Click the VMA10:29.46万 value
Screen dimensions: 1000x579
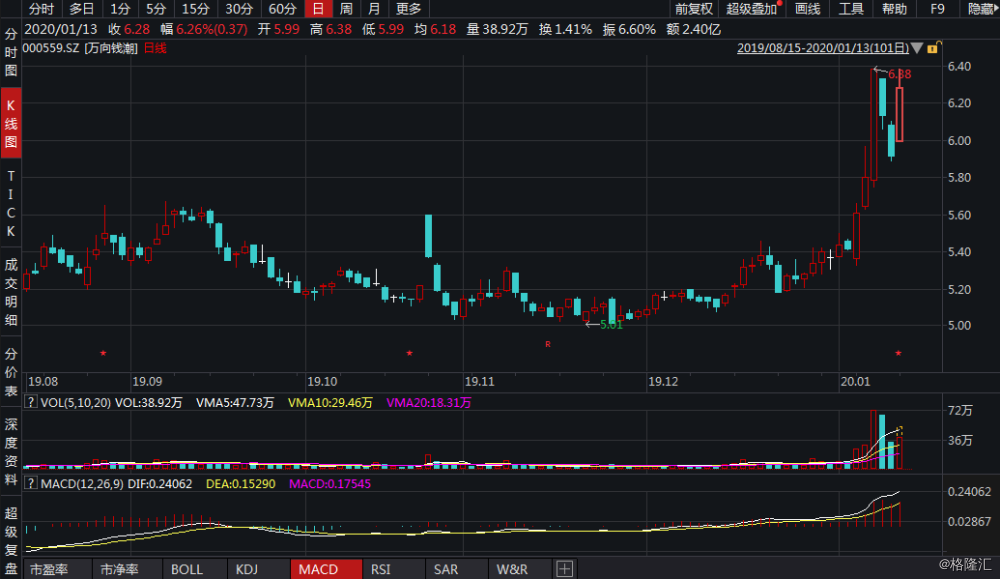tap(330, 402)
